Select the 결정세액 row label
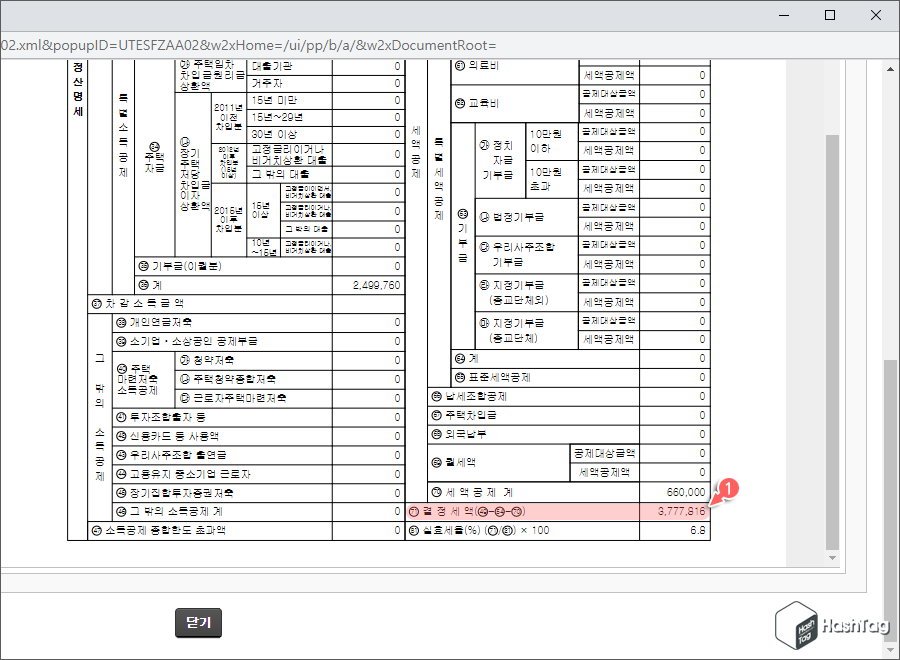 (x=467, y=511)
